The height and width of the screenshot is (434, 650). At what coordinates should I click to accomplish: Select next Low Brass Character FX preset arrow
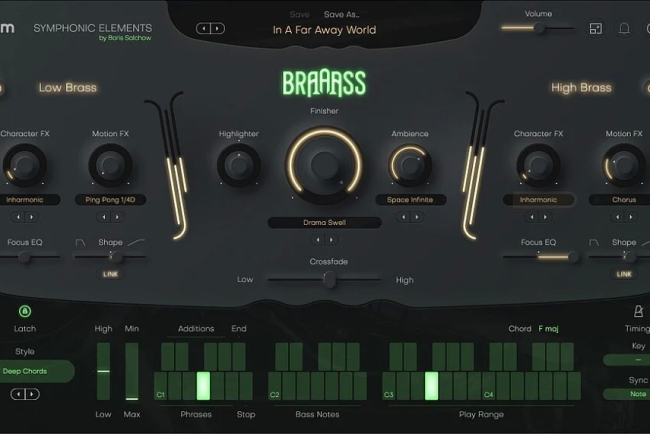click(32, 217)
